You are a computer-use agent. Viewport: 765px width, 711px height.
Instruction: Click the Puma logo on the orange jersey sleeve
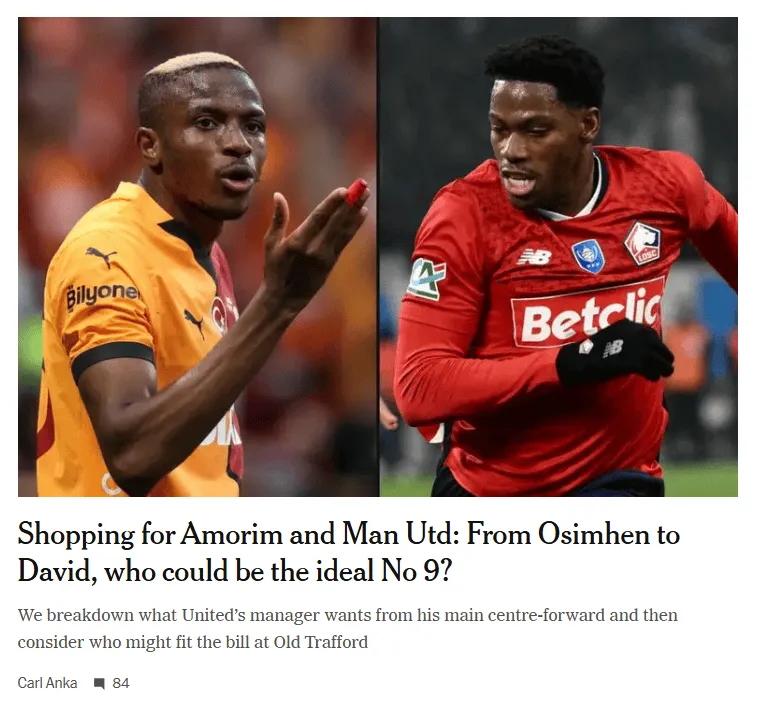pos(194,322)
